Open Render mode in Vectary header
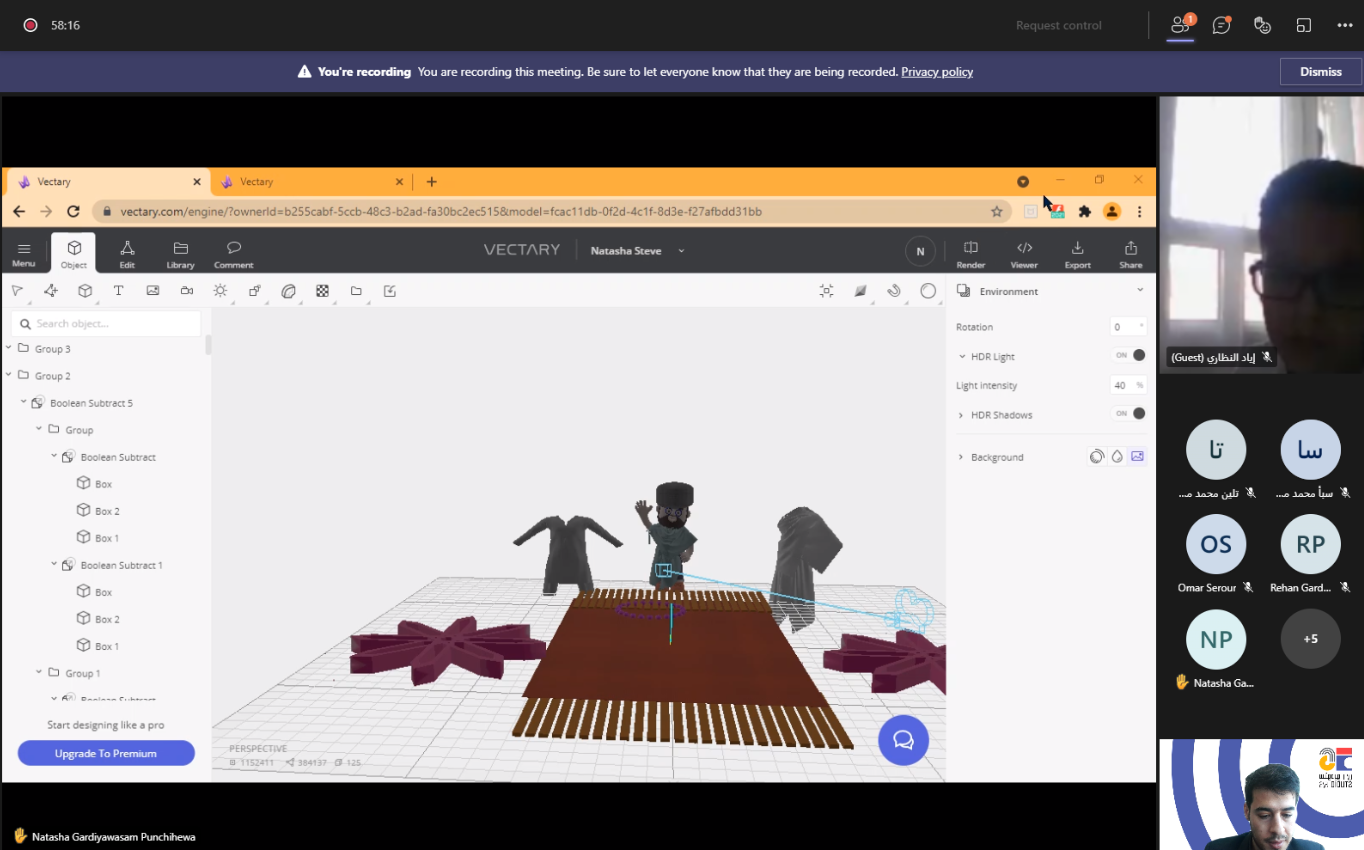 pos(970,254)
